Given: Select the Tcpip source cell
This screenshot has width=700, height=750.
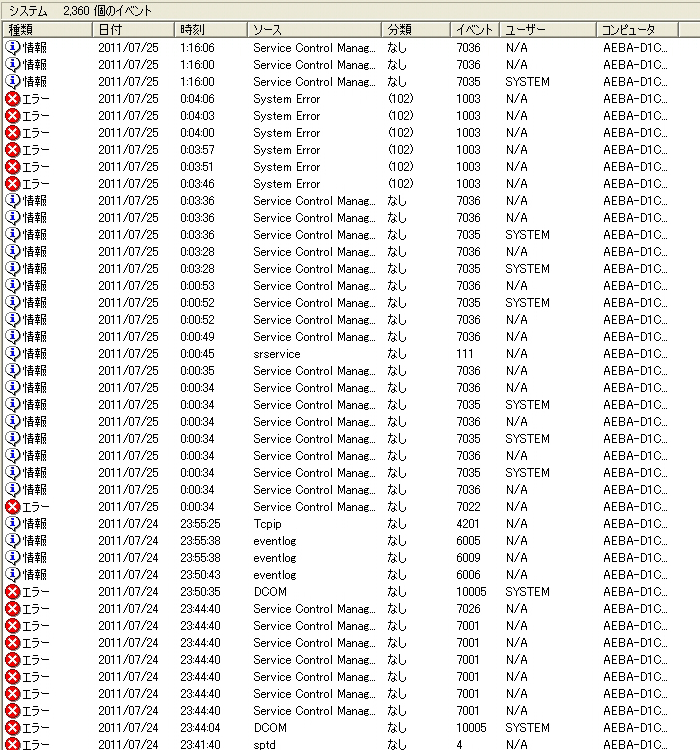Looking at the screenshot, I should (x=267, y=524).
